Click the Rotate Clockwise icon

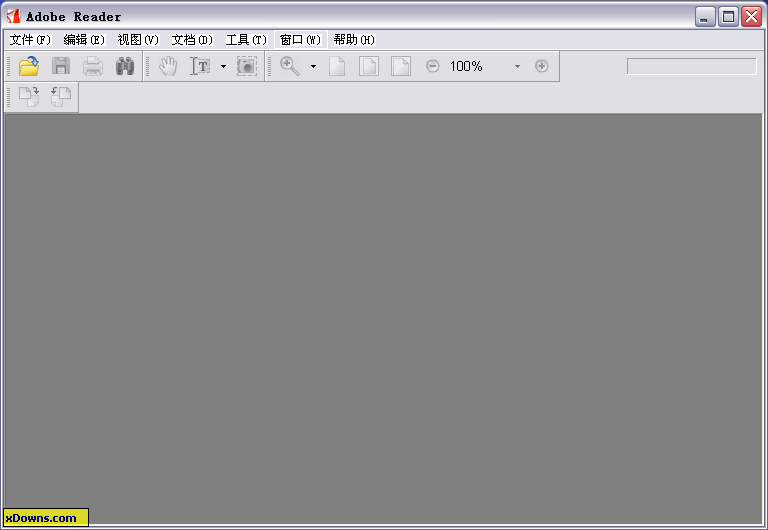pos(29,96)
